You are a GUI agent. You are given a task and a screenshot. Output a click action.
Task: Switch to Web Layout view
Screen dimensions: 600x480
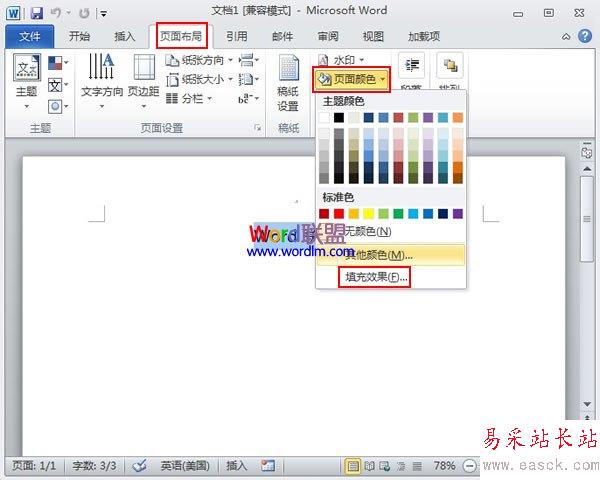pyautogui.click(x=385, y=466)
